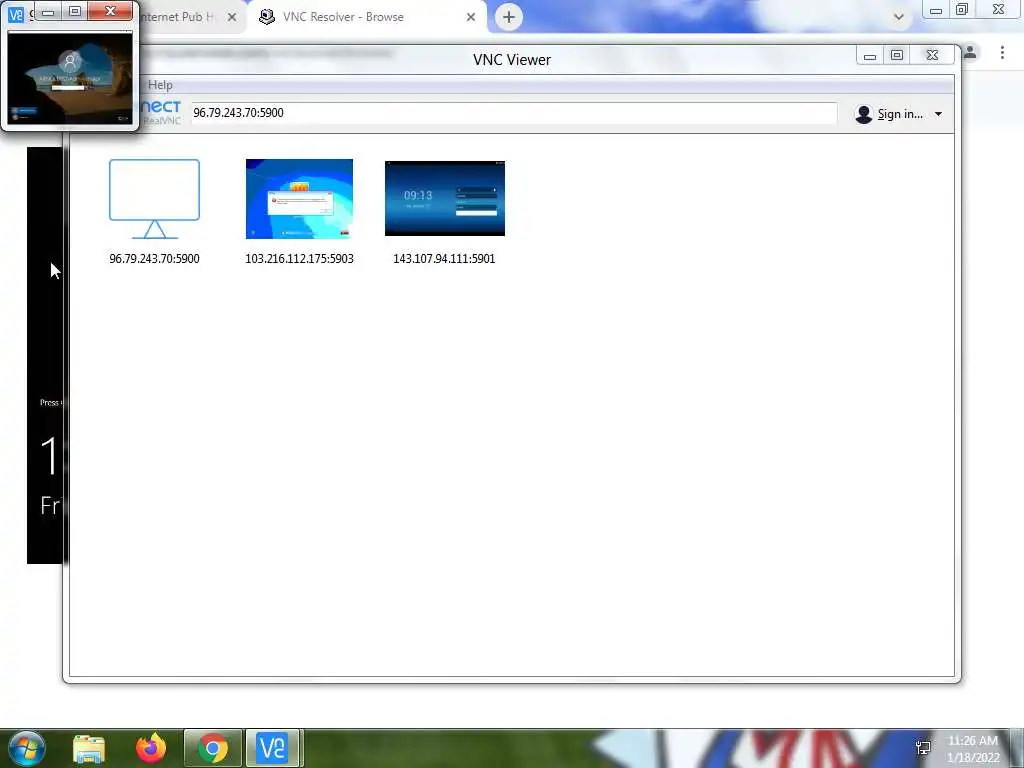Open the 143.107.94.111:5901 connection thumbnail
Screen dimensions: 1024x768
(x=445, y=198)
